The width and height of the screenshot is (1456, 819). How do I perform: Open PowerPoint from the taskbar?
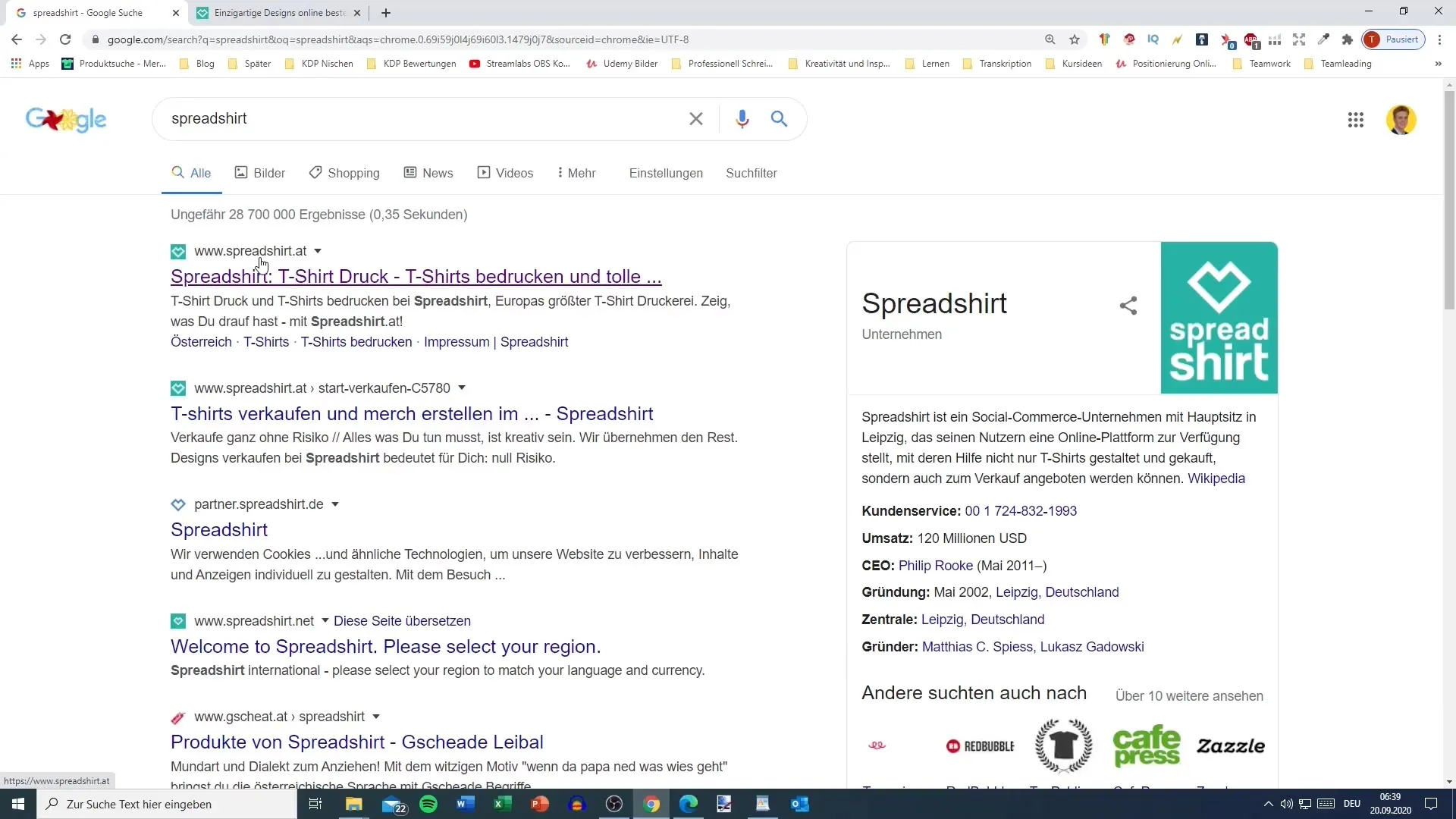pos(539,804)
